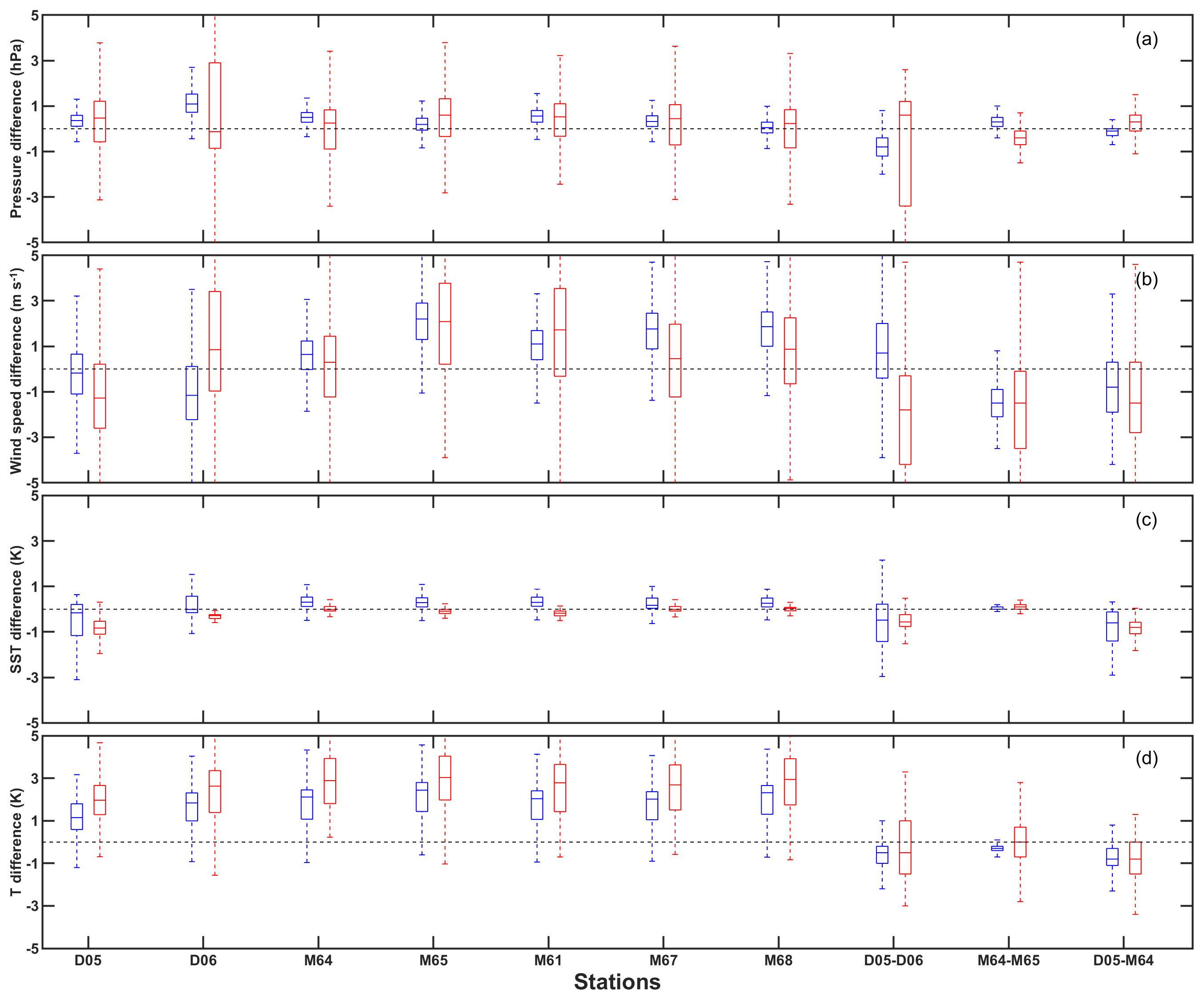This screenshot has width=1204, height=1000.
Task: Click the M61 station tick label
Action: click(x=548, y=960)
